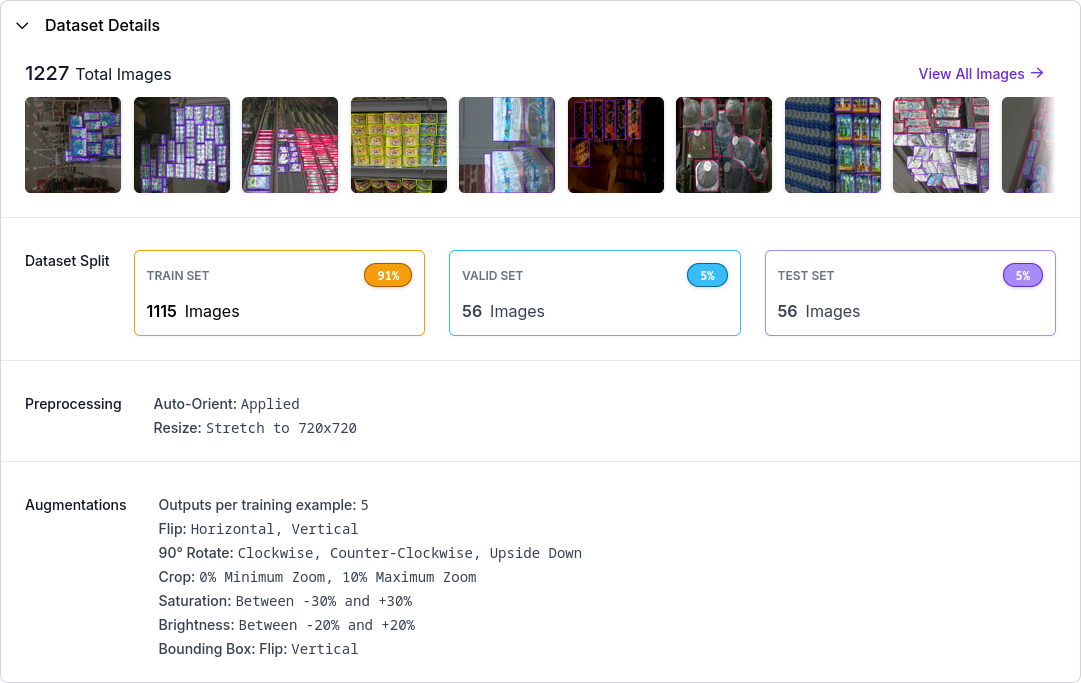Click the 'Flip: Horizontal, Vertical' line
The height and width of the screenshot is (683, 1081).
[x=259, y=529]
